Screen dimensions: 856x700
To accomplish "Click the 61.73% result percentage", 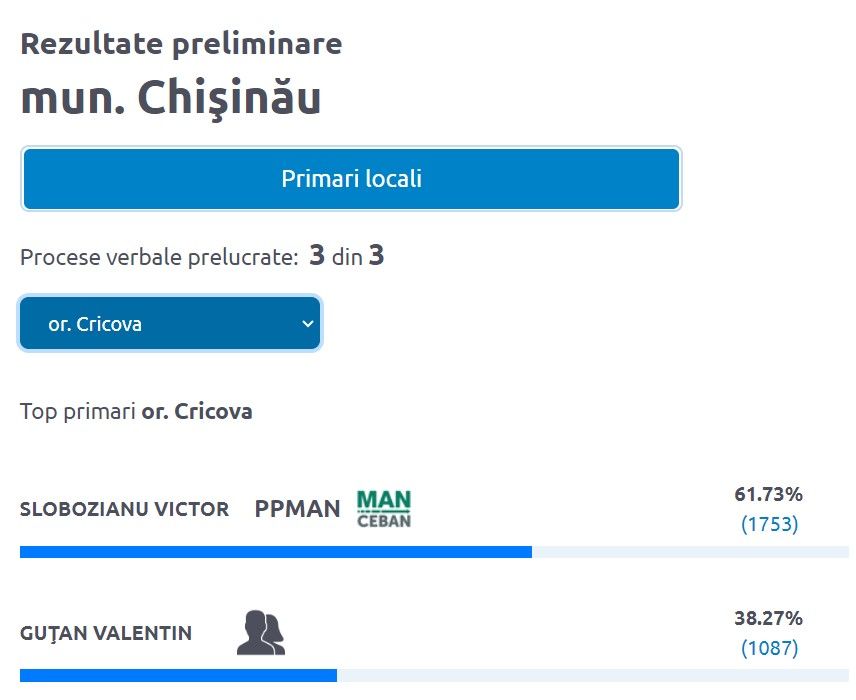I will (x=768, y=494).
